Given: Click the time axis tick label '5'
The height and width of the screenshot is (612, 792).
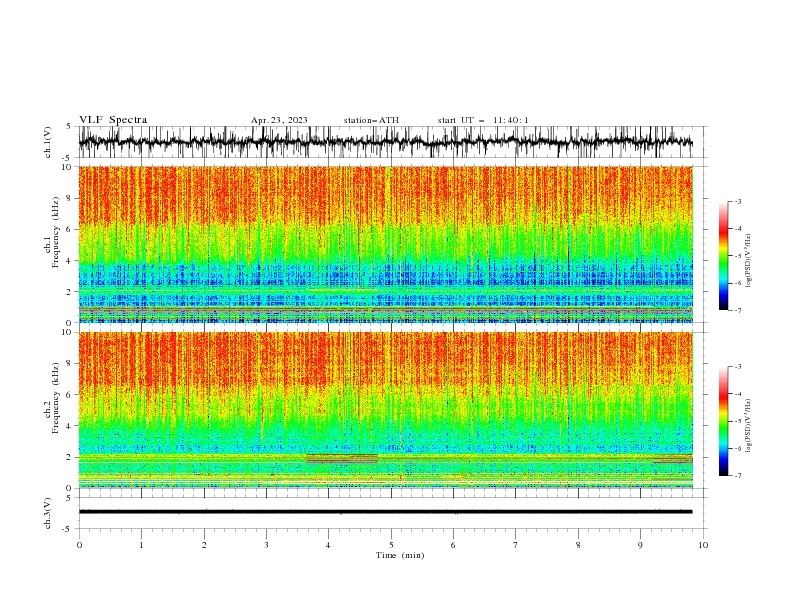Looking at the screenshot, I should point(391,545).
